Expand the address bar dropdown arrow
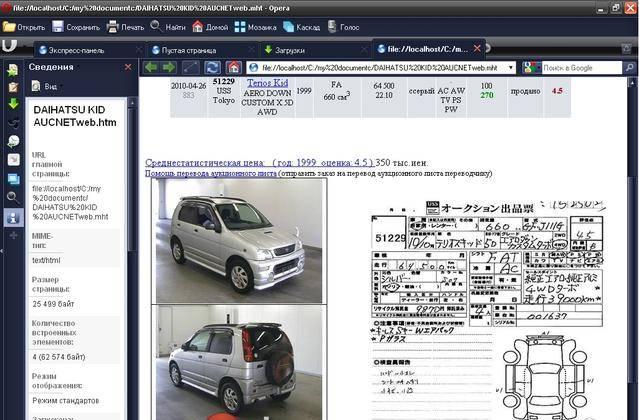The width and height of the screenshot is (639, 420). pyautogui.click(x=511, y=68)
